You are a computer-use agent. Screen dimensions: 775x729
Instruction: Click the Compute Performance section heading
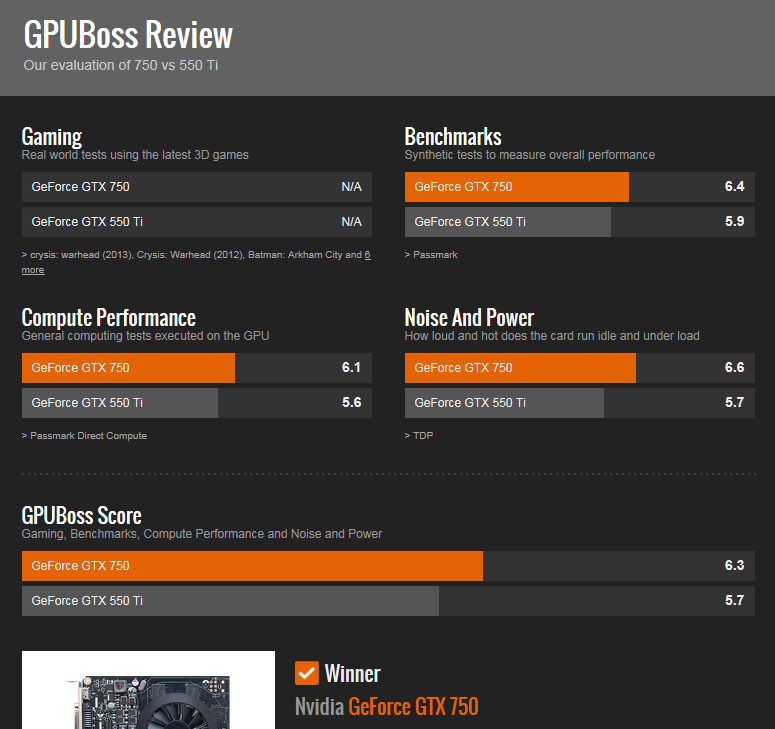[x=108, y=318]
